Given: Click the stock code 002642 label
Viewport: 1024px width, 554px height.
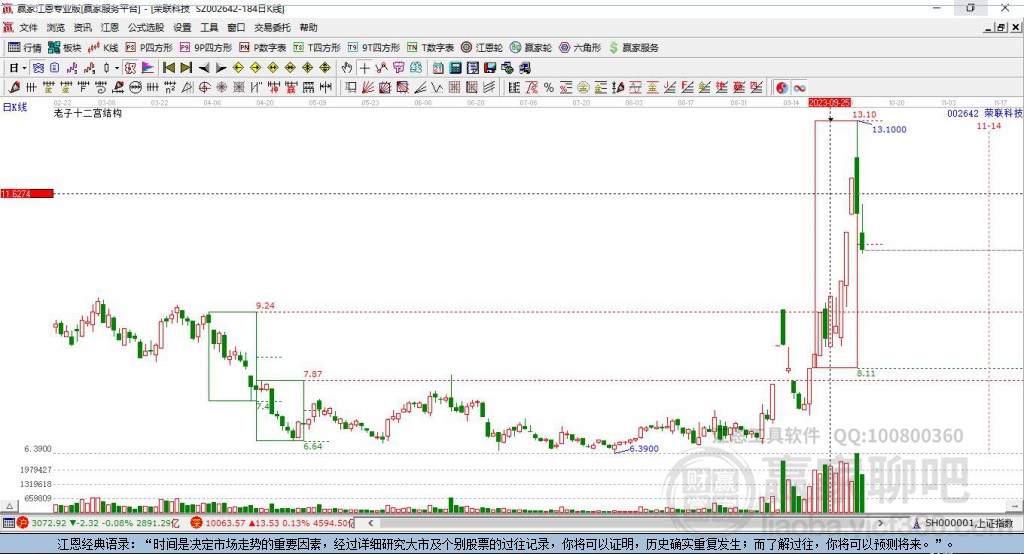Looking at the screenshot, I should 963,113.
